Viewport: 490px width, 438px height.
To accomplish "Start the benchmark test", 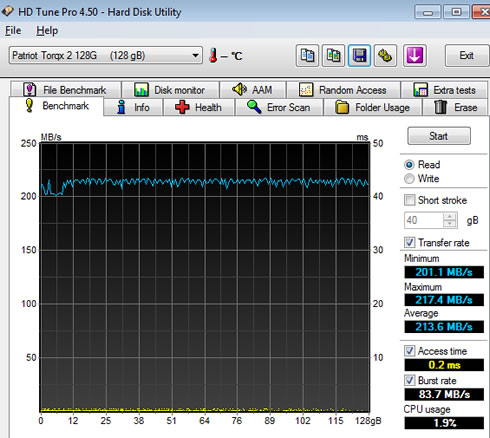I will click(x=439, y=136).
